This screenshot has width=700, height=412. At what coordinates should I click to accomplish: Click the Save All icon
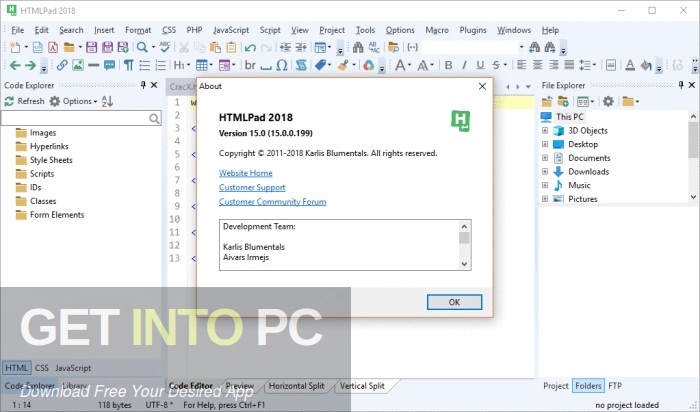107,47
